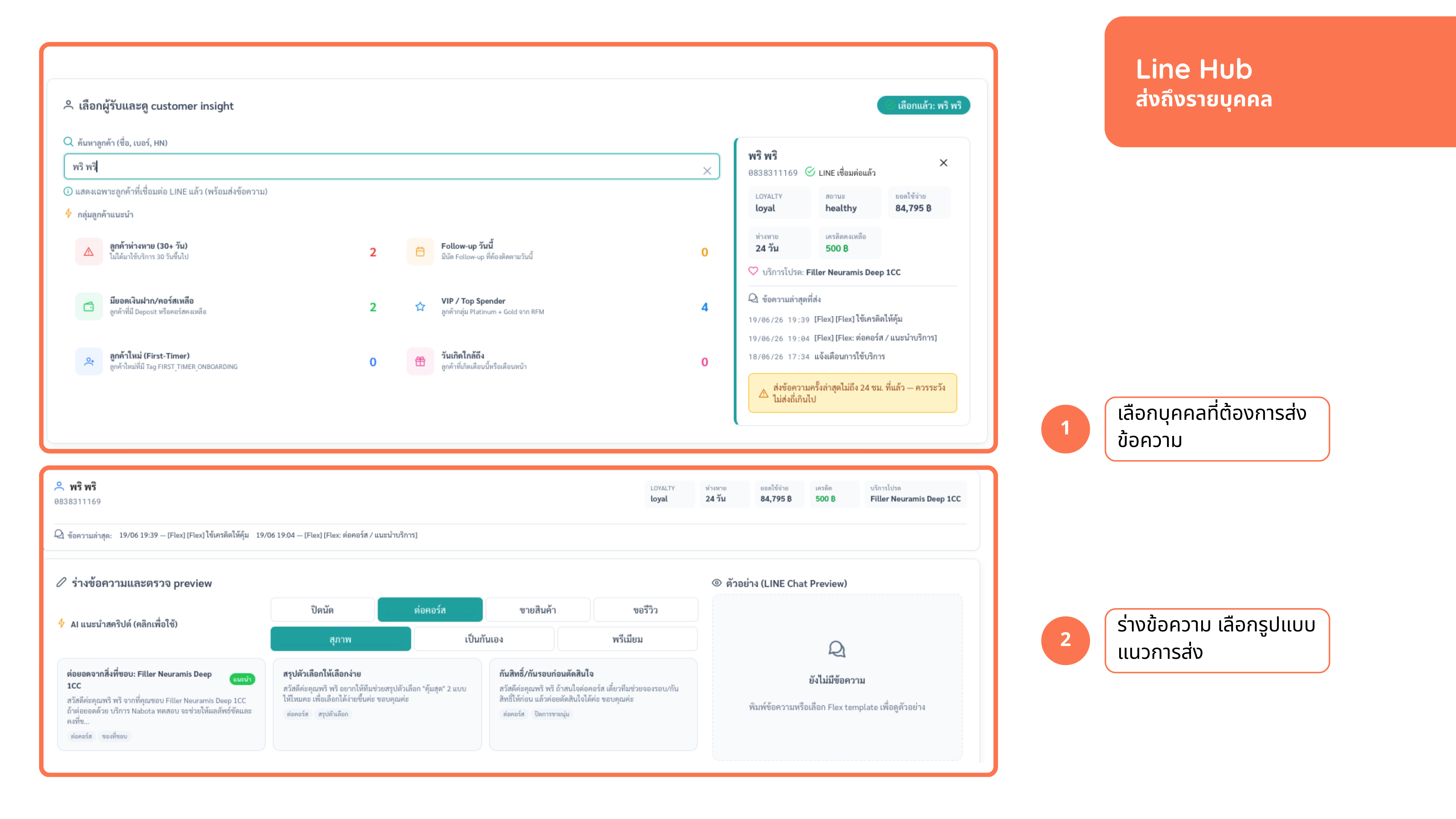1456x819 pixels.
Task: Switch to the ต่อคอร์ส script tab
Action: (x=430, y=610)
